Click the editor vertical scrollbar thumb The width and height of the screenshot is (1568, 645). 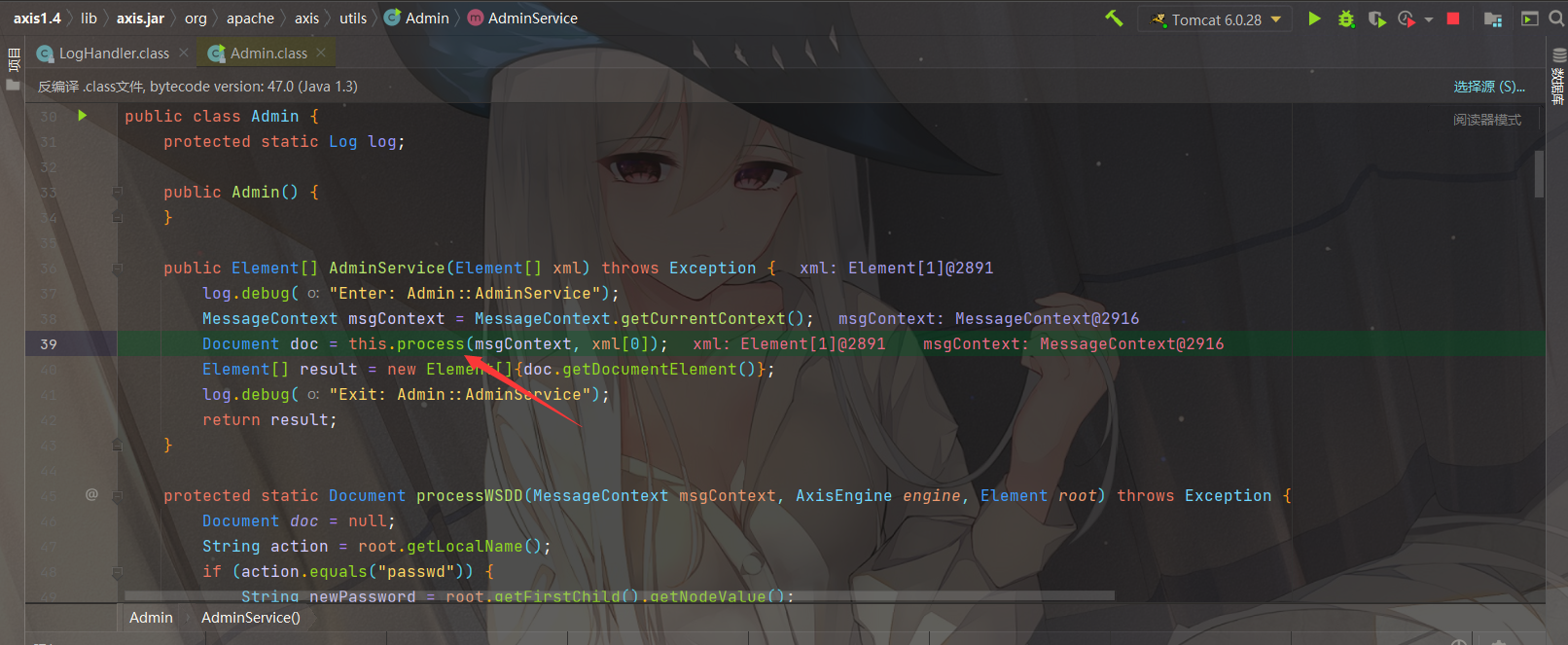pyautogui.click(x=1539, y=173)
